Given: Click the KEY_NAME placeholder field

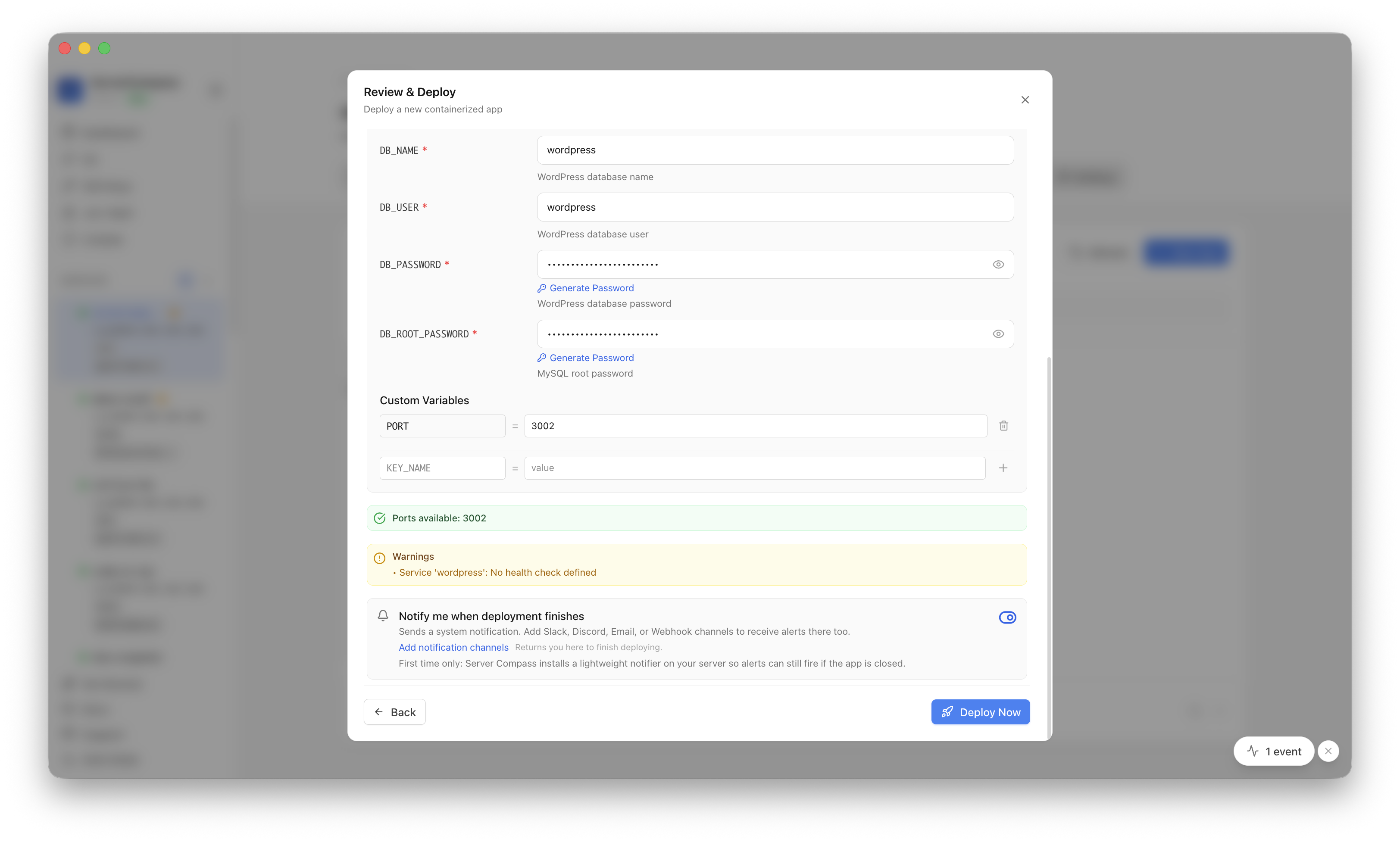Looking at the screenshot, I should click(x=442, y=468).
